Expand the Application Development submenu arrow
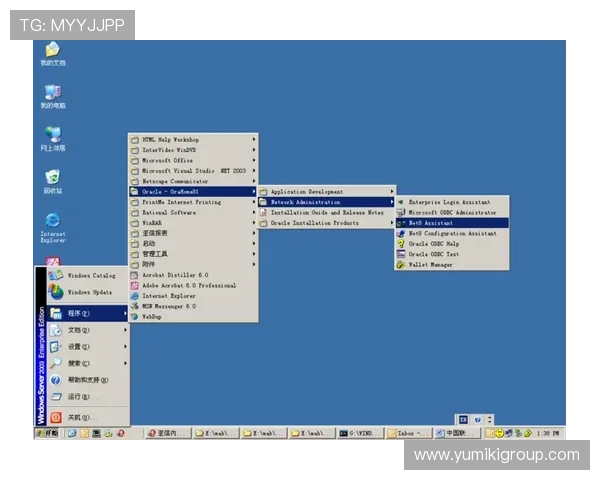600x480 pixels. [391, 191]
